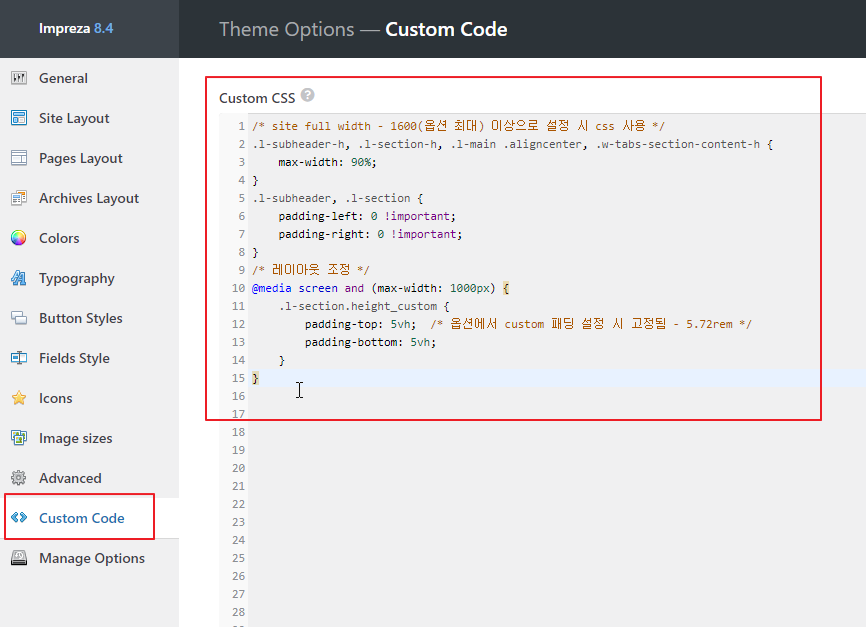Open the Custom CSS help question mark
The image size is (866, 627).
[308, 95]
